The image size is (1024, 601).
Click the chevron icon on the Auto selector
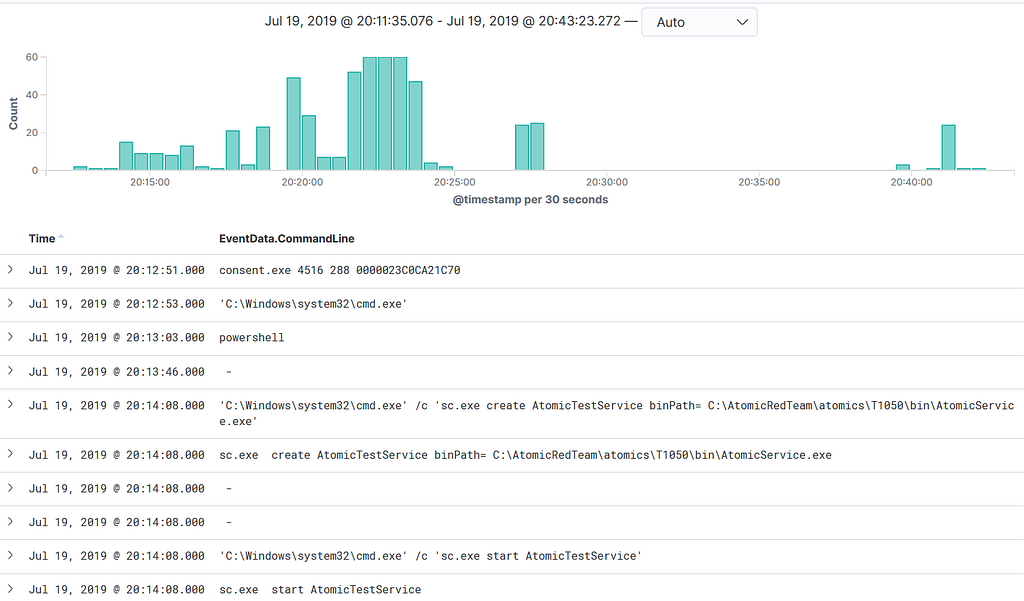(741, 22)
